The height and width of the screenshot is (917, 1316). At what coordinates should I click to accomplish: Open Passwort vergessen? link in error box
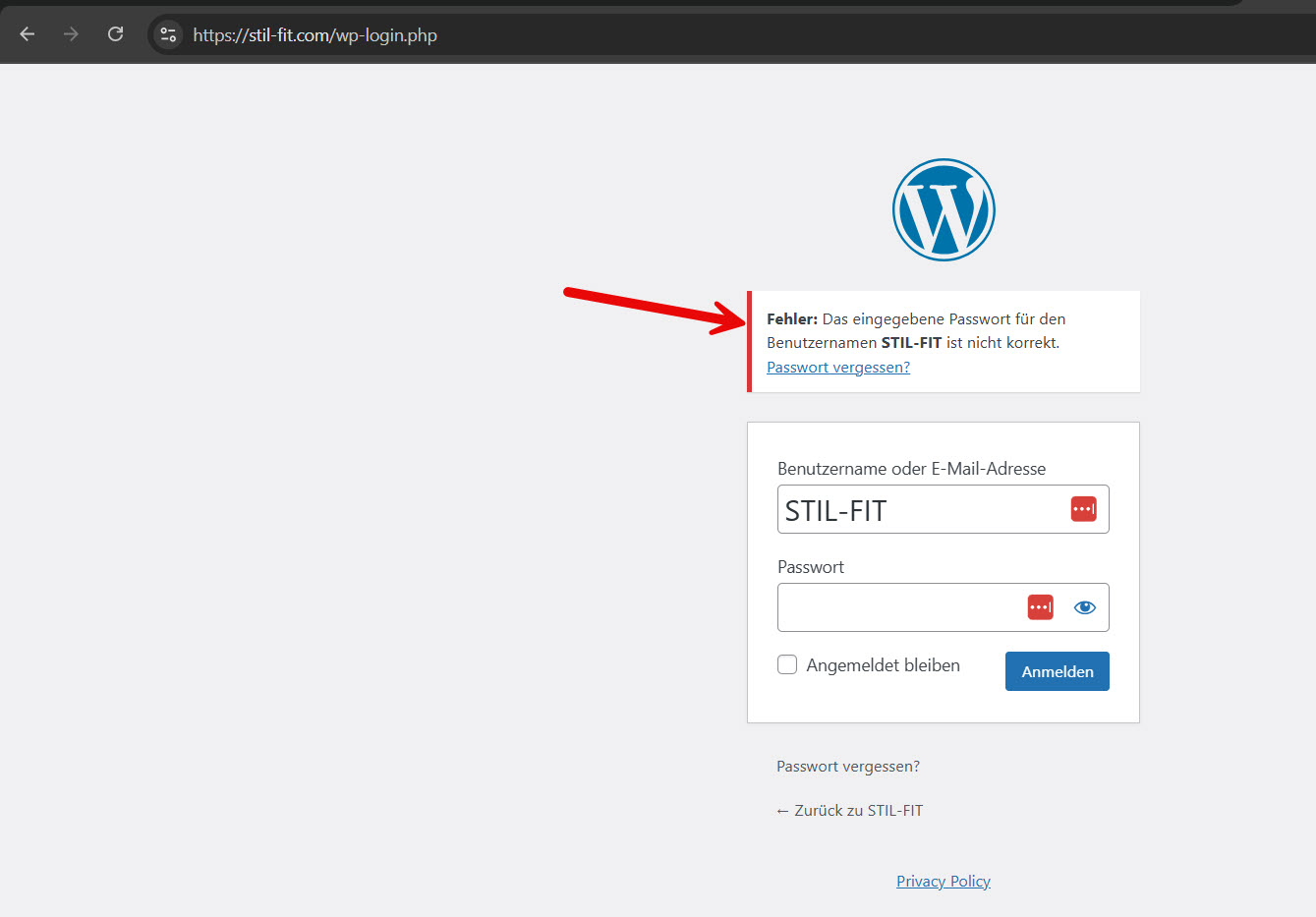point(838,367)
